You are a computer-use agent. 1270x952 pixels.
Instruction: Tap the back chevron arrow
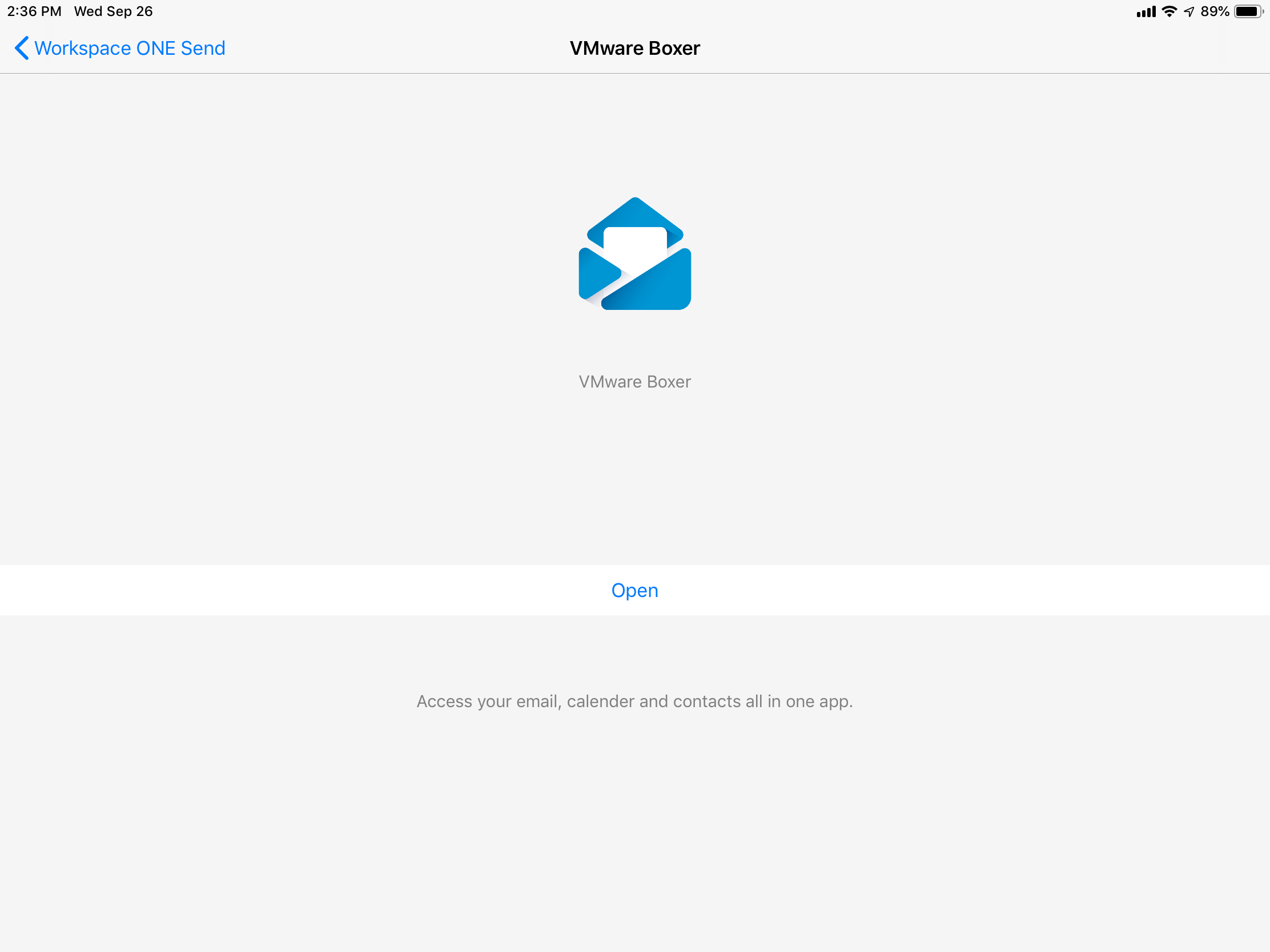[x=21, y=48]
